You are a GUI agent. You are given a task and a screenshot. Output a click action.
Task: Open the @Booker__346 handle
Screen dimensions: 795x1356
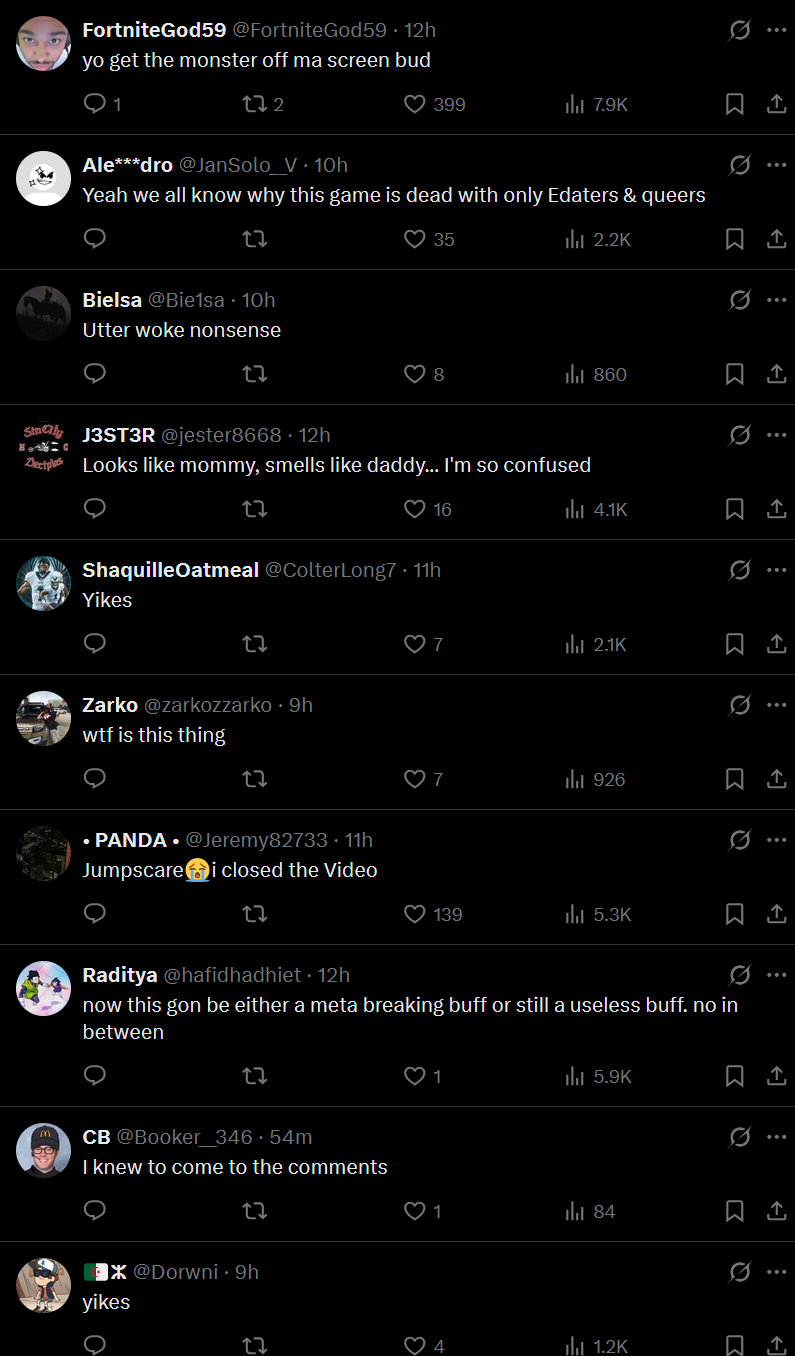click(x=185, y=1137)
